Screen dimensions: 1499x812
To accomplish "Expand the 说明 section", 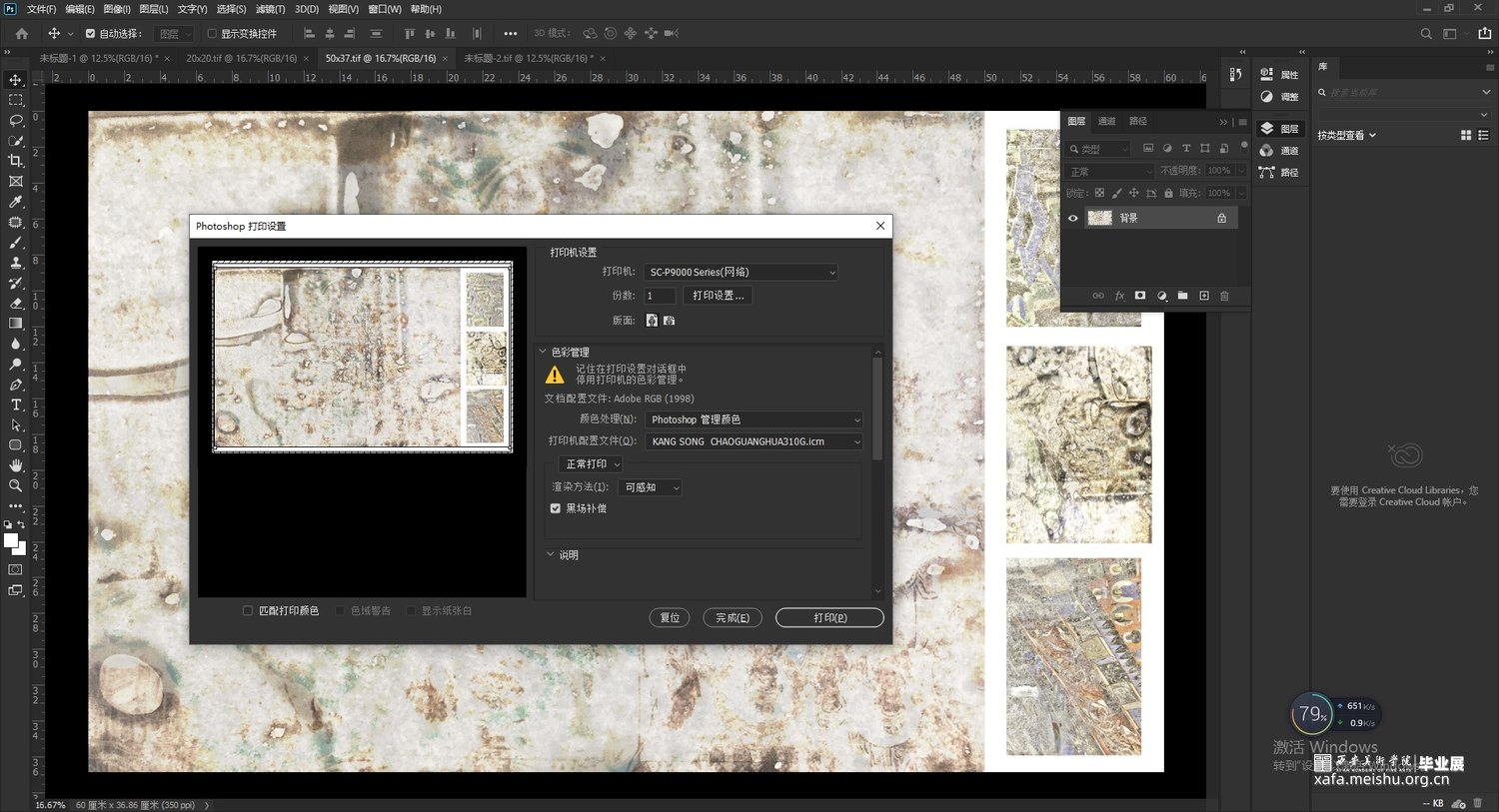I will [x=551, y=554].
